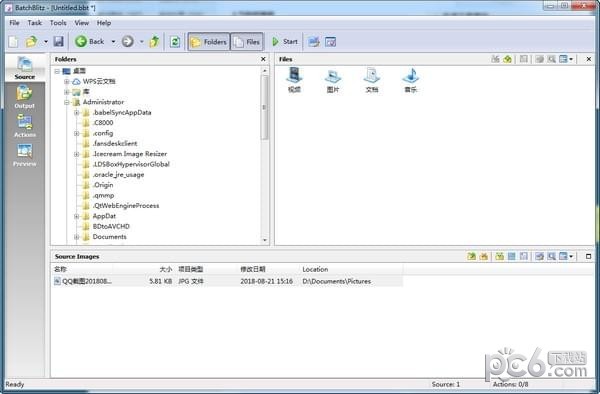Viewport: 600px width, 394px height.
Task: Open the Back history dropdown arrow
Action: [113, 42]
